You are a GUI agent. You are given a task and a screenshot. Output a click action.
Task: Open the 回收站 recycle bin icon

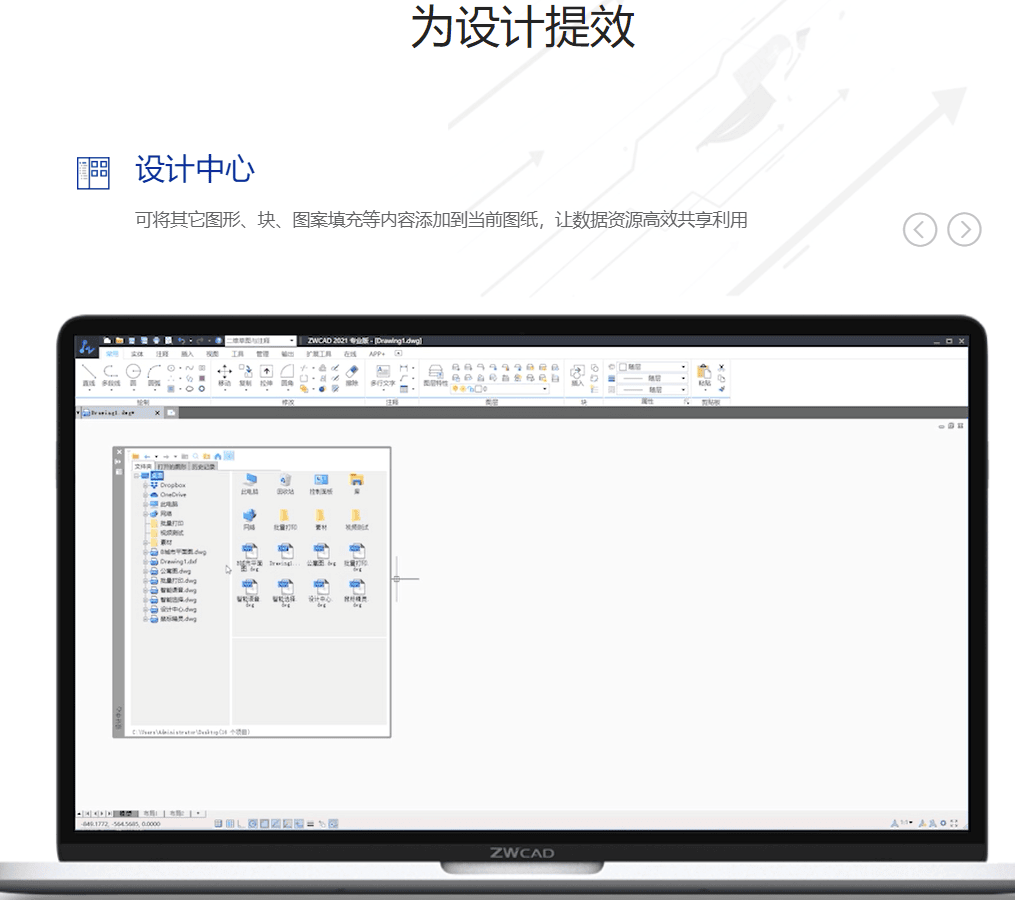coord(285,484)
